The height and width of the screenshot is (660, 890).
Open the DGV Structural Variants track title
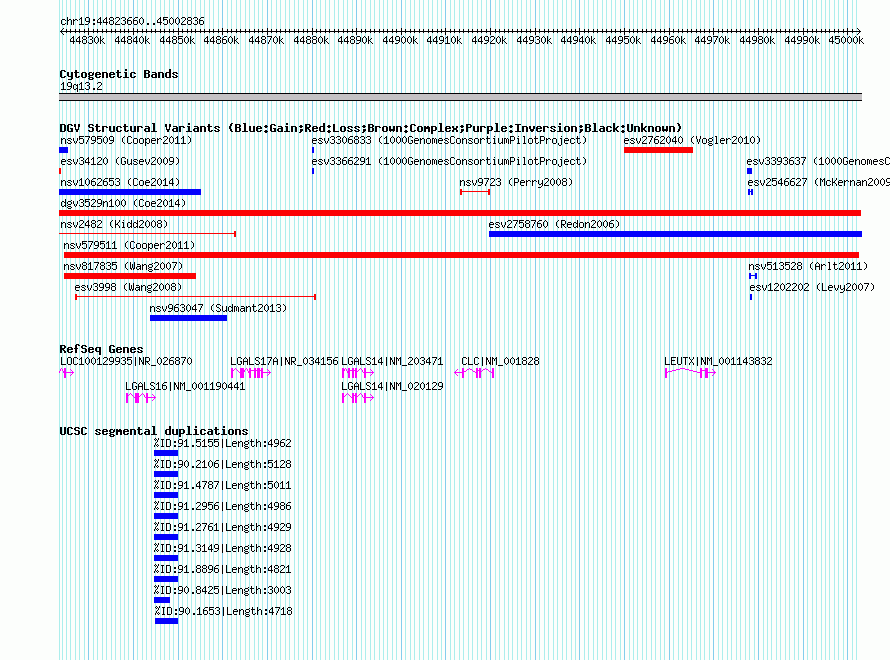pos(371,128)
